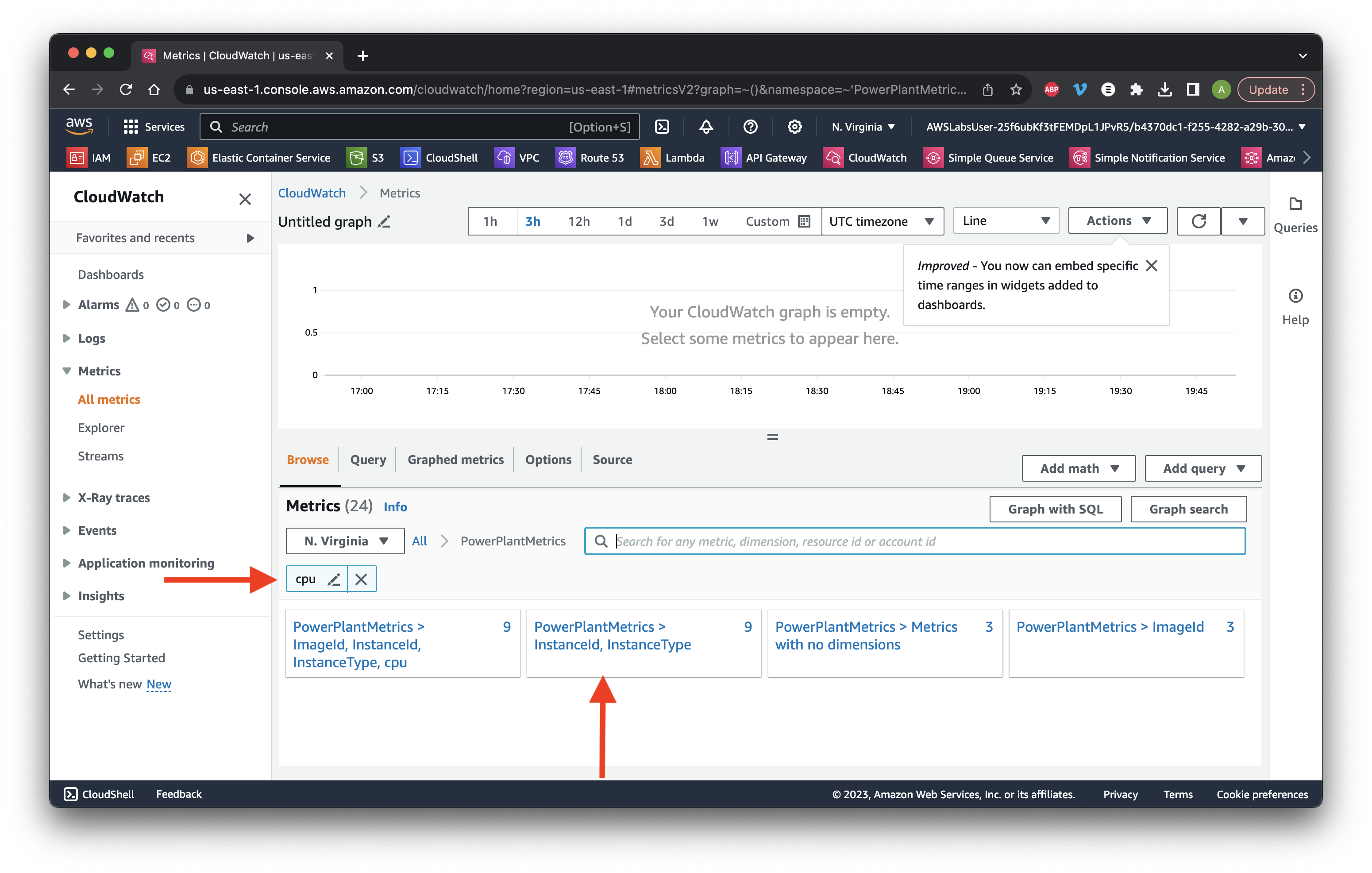Open the Metrics Info link

pyautogui.click(x=395, y=506)
